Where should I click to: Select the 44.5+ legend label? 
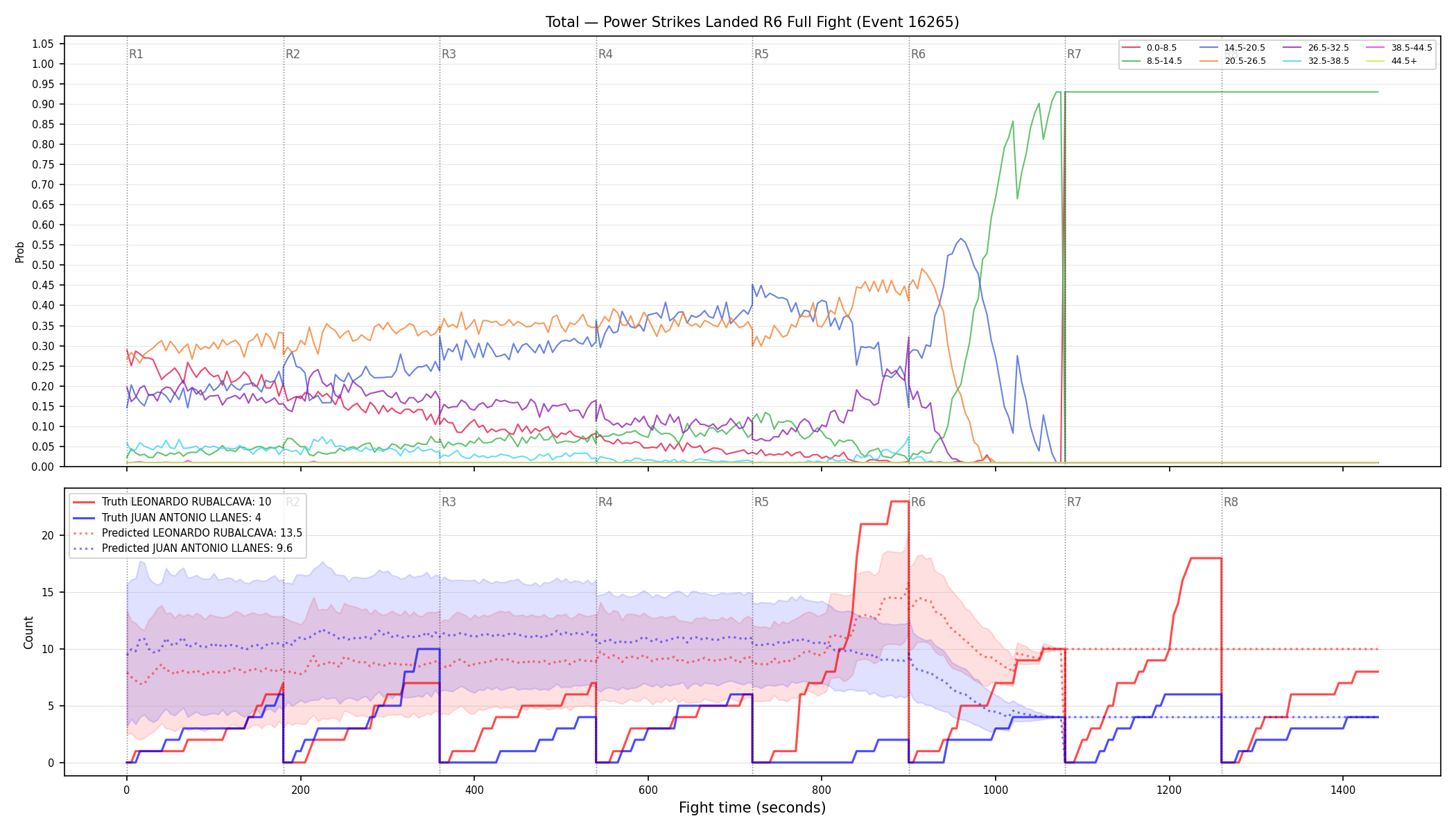[x=1404, y=61]
